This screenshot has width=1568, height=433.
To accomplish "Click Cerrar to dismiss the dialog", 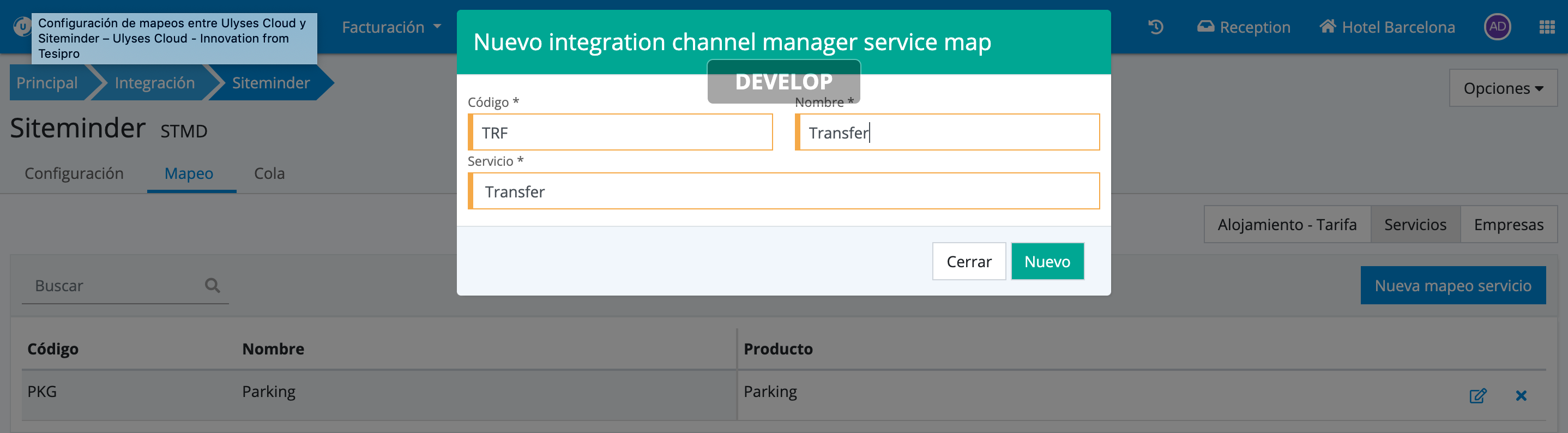I will (968, 261).
